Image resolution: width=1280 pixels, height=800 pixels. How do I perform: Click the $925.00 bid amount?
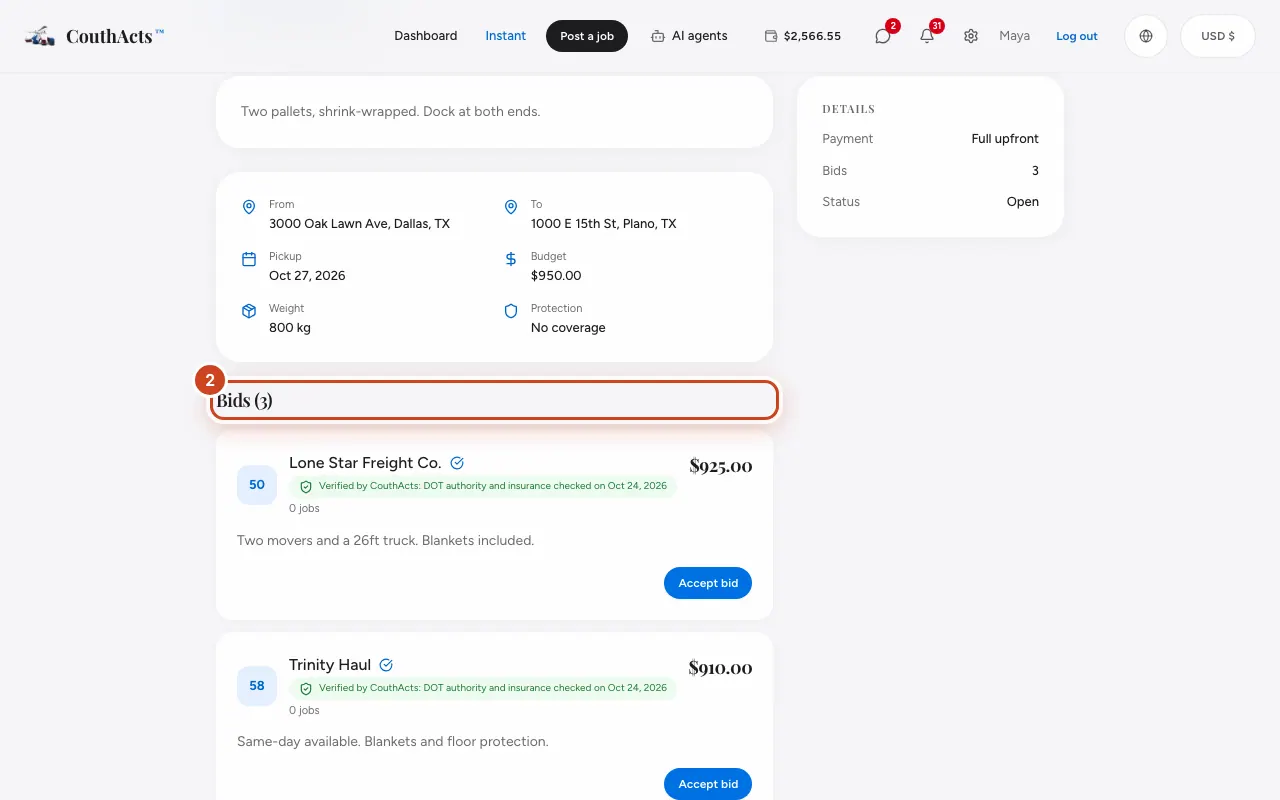pyautogui.click(x=721, y=466)
